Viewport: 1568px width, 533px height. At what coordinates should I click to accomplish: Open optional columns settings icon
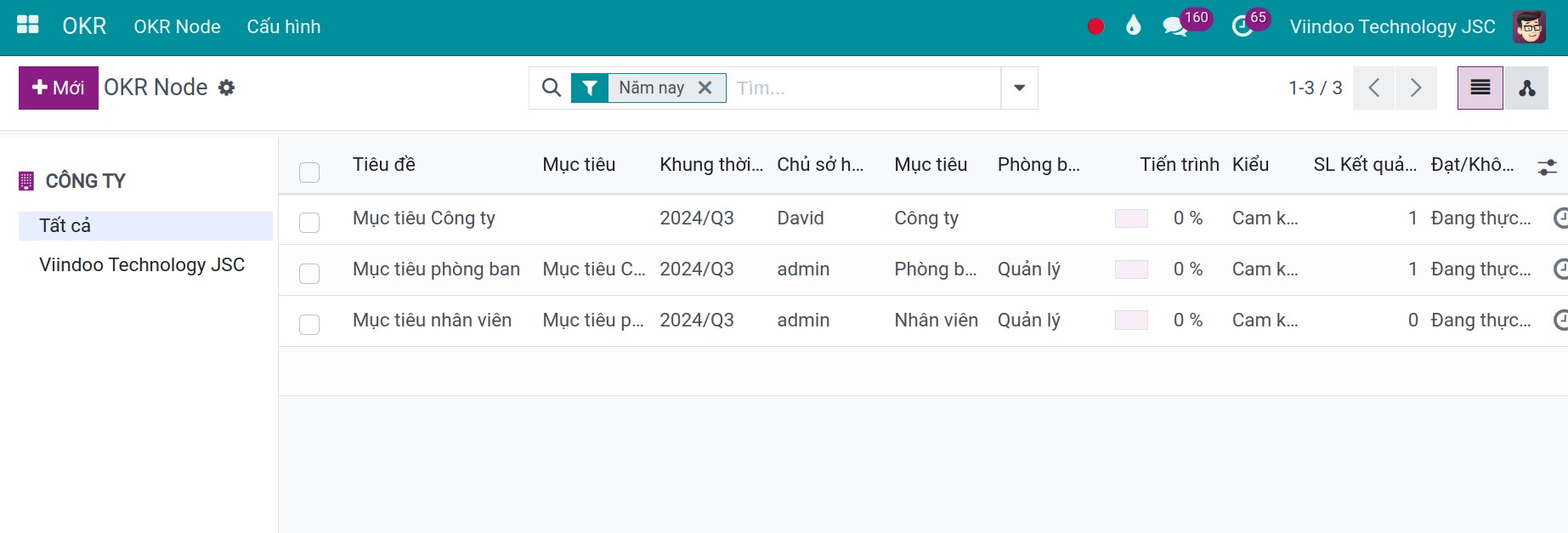[1547, 167]
